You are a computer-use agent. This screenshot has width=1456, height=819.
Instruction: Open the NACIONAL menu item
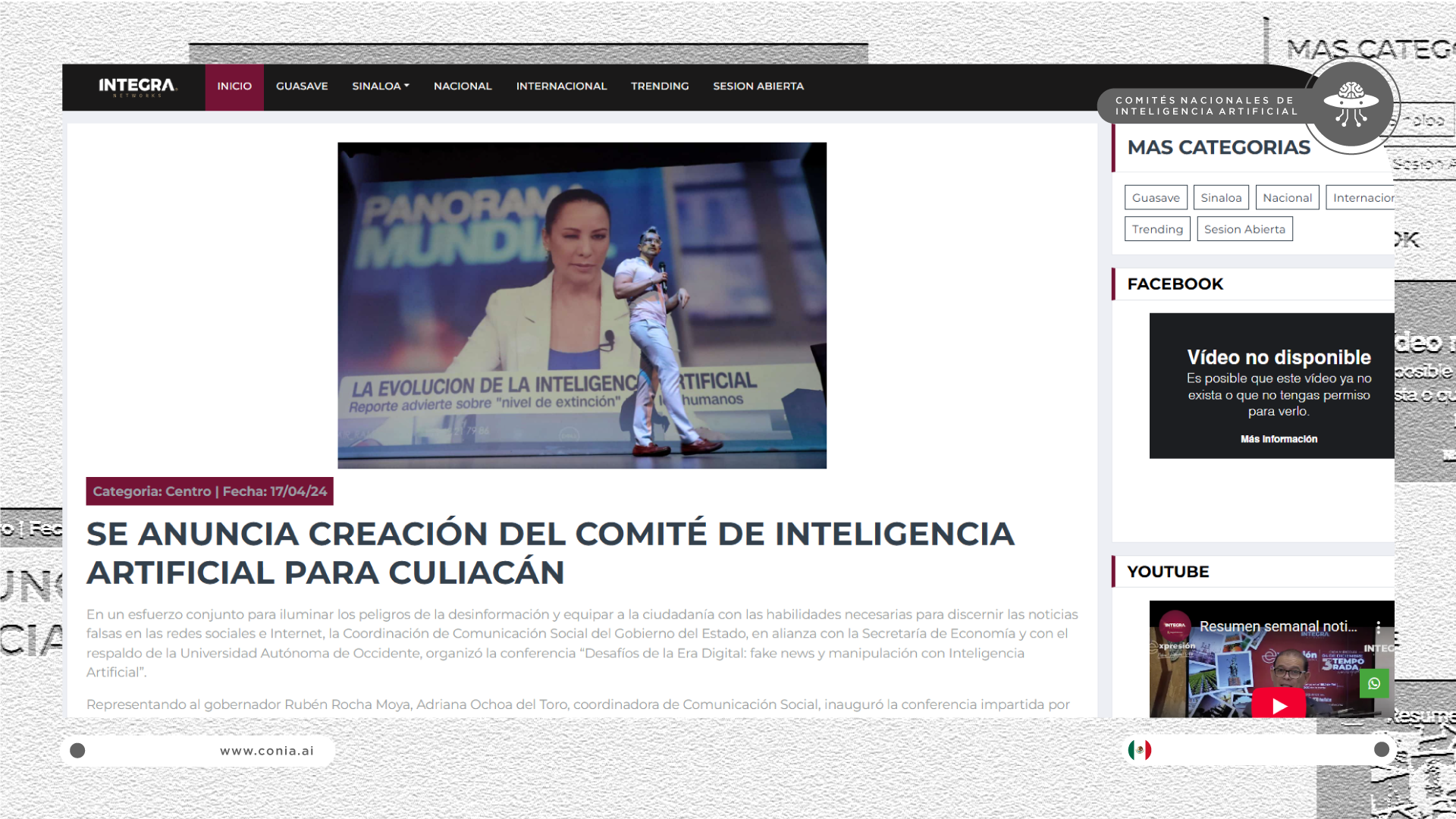463,86
